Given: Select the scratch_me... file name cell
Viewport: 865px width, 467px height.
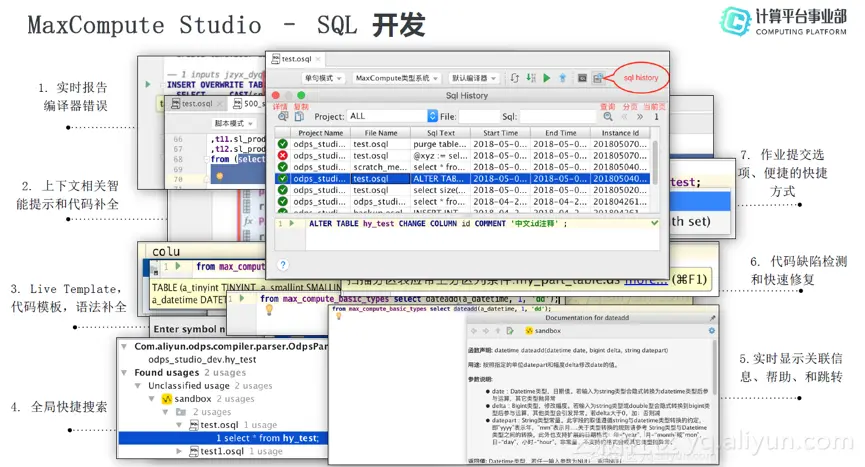Looking at the screenshot, I should (x=381, y=167).
